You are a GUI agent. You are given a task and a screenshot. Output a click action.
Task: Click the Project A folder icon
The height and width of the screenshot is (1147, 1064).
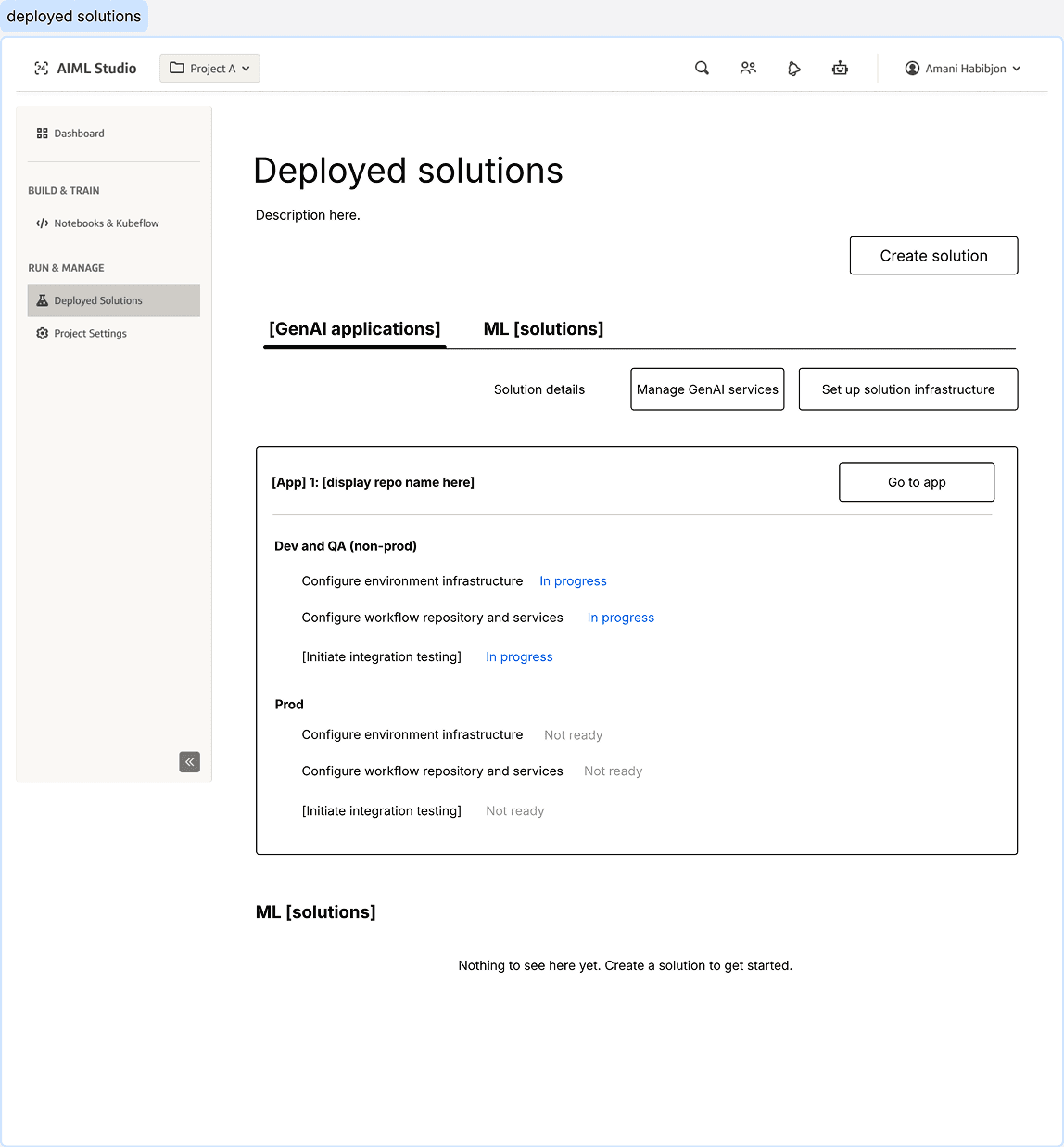(177, 68)
